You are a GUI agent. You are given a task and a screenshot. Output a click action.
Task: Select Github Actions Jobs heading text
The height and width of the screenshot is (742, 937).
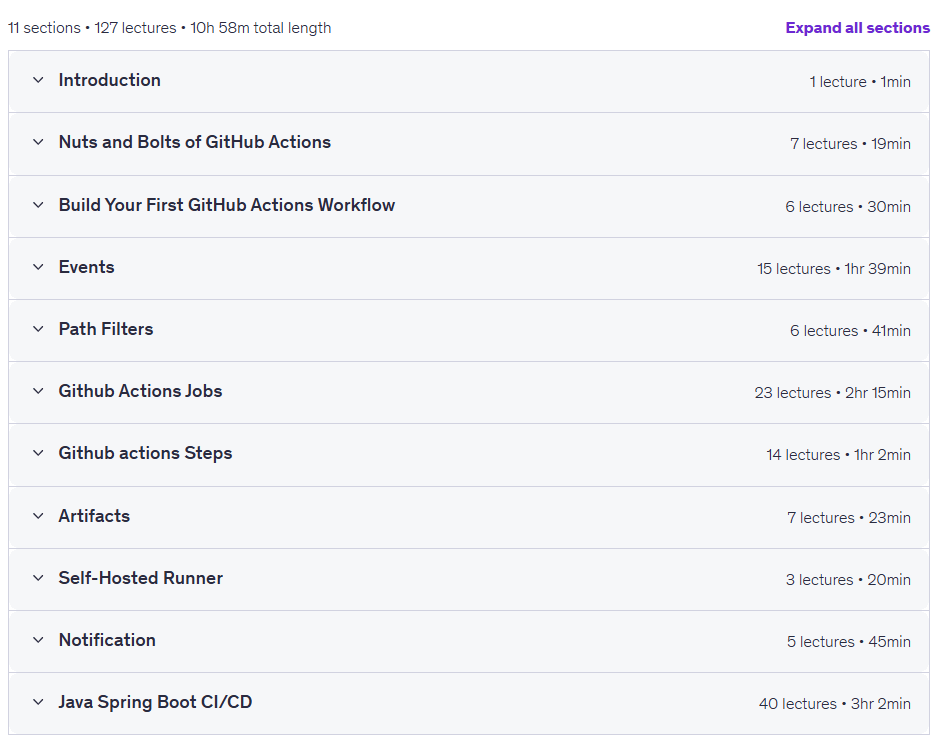140,391
